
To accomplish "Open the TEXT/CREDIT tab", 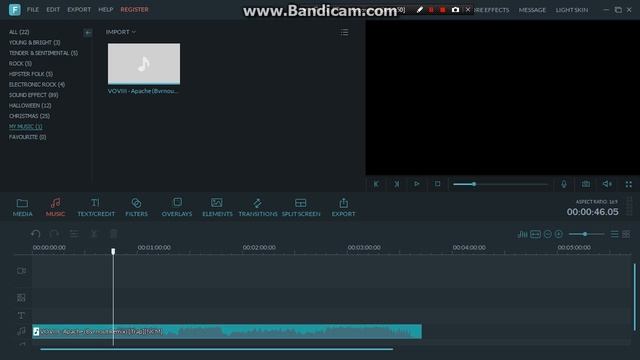I will pos(96,207).
